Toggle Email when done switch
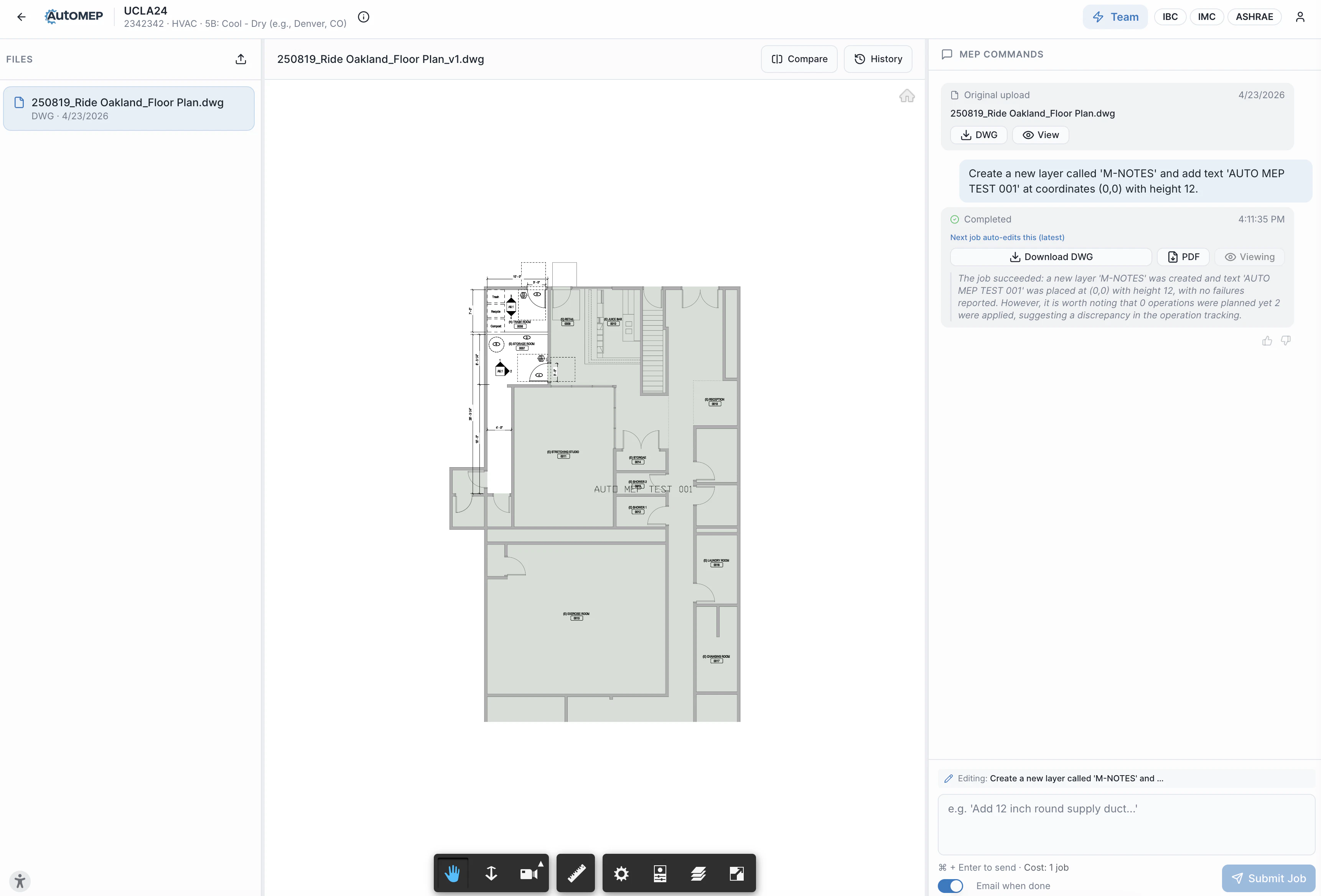1321x896 pixels. tap(950, 886)
